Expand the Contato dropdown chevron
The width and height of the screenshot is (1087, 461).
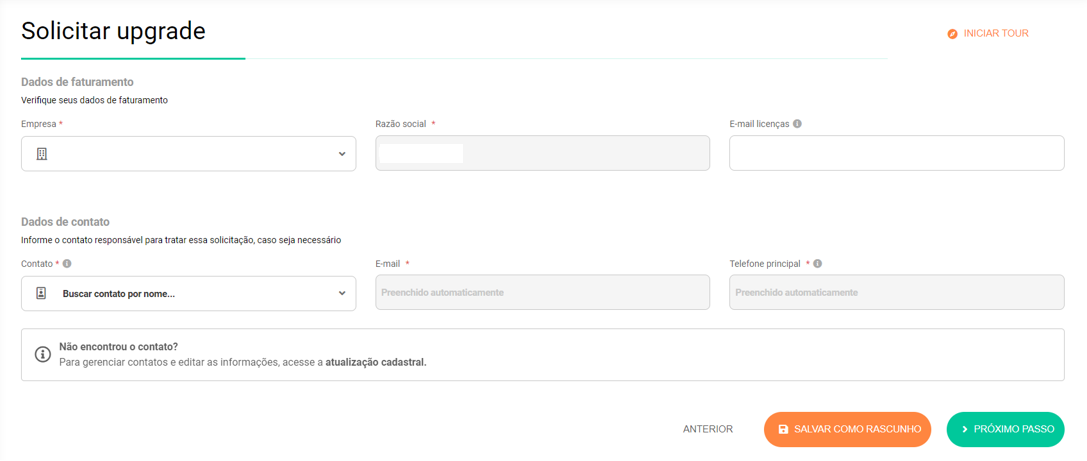342,293
